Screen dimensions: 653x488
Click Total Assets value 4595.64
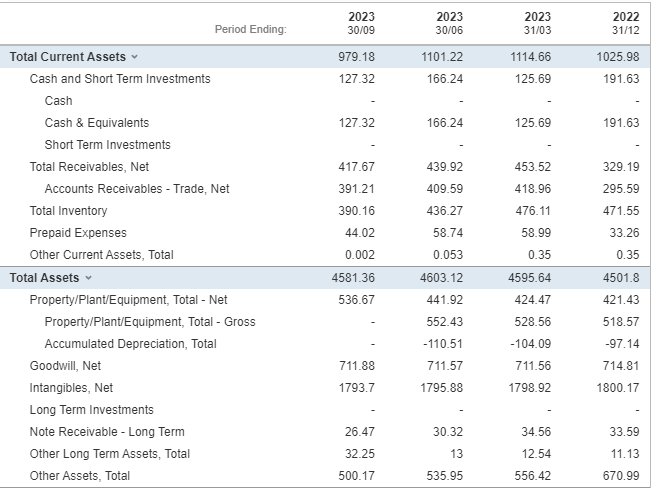pos(529,278)
